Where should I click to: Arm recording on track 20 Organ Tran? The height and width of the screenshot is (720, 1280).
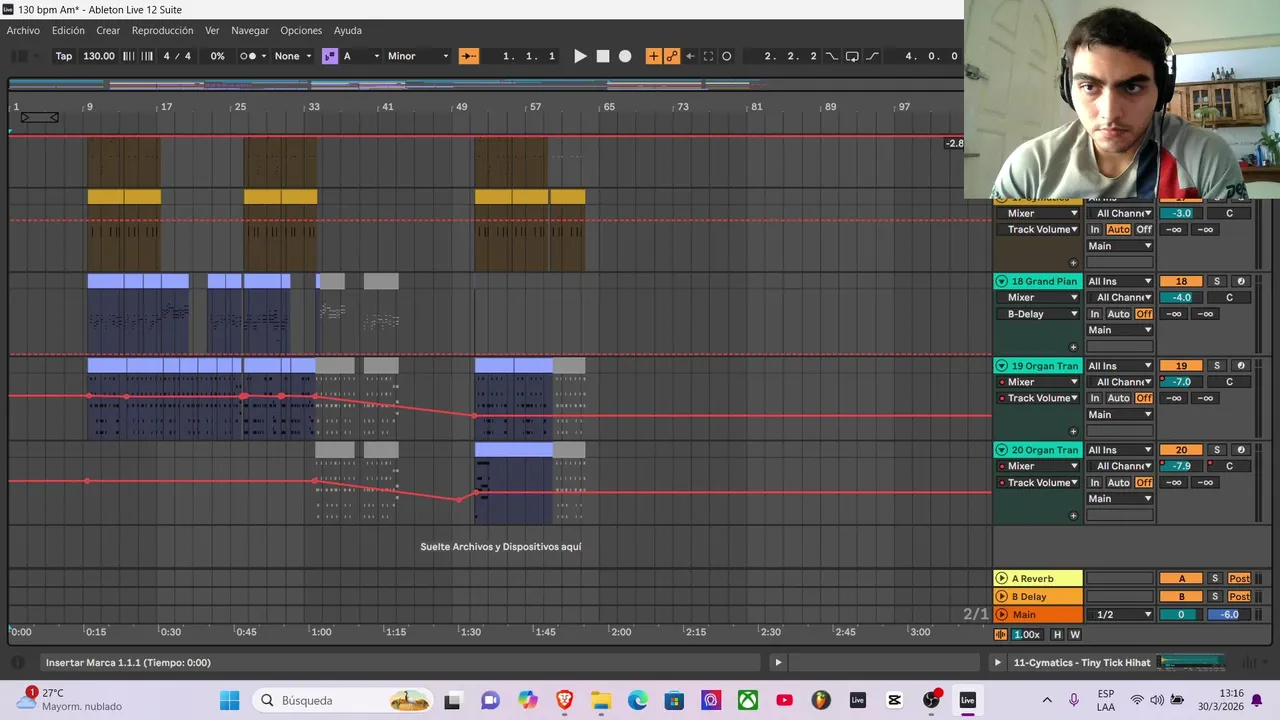[x=1241, y=450]
